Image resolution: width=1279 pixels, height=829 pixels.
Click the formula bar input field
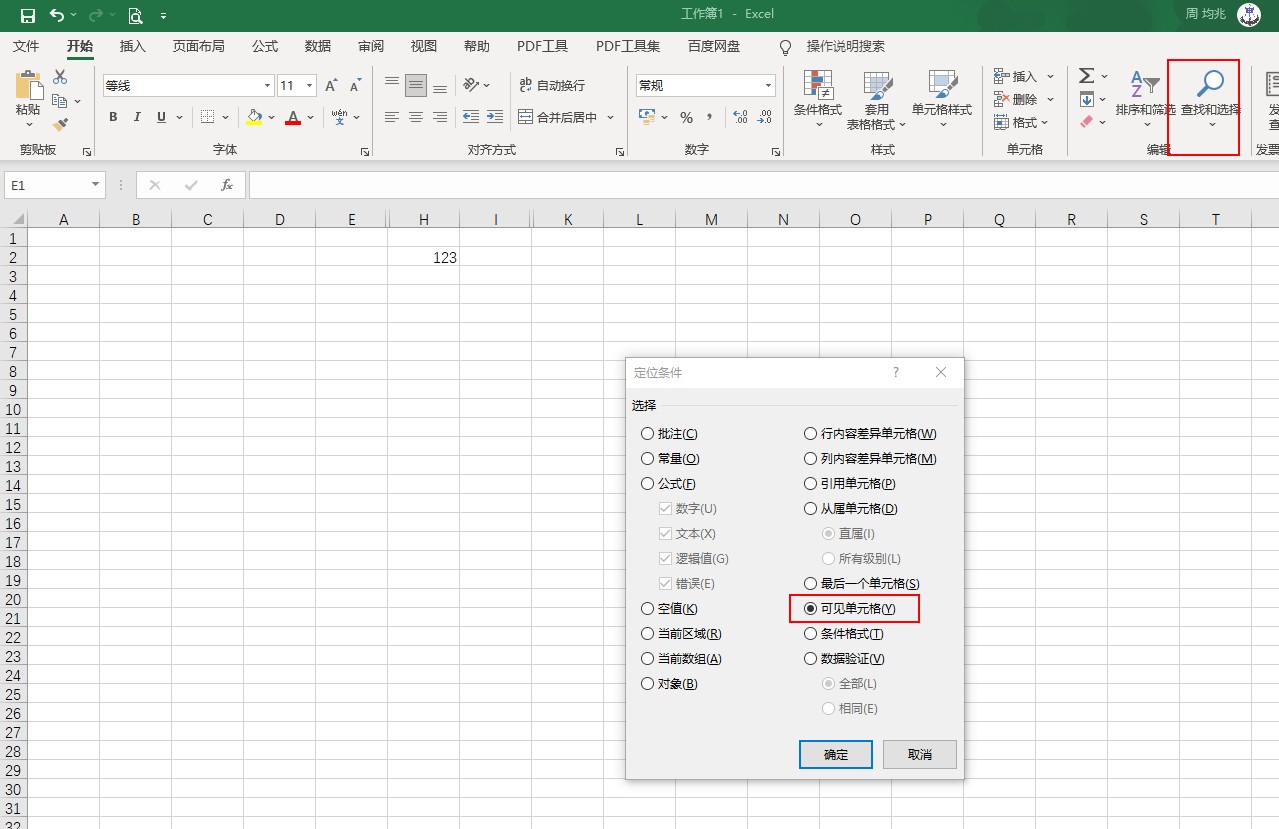[x=764, y=185]
